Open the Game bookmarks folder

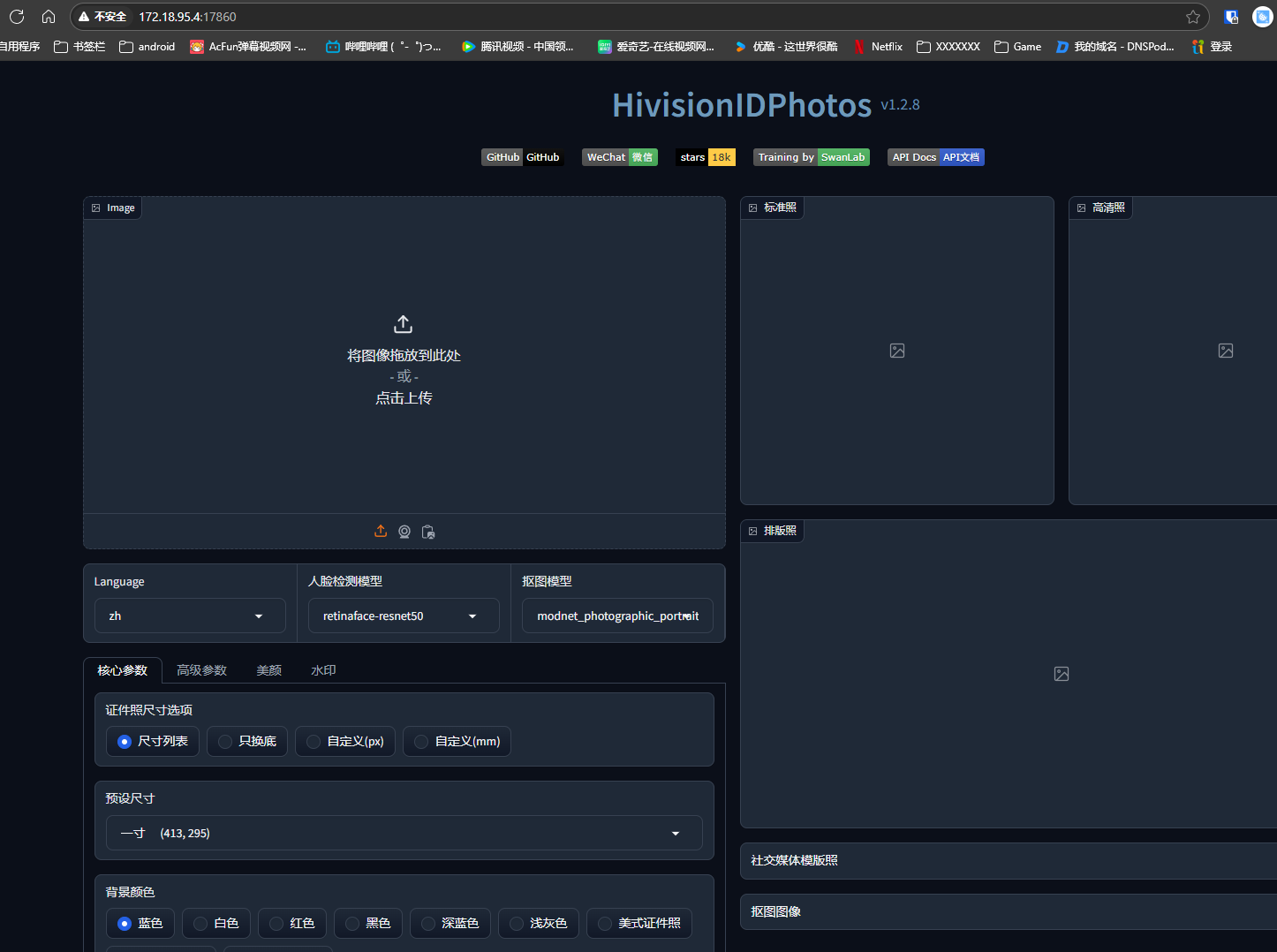point(1017,47)
